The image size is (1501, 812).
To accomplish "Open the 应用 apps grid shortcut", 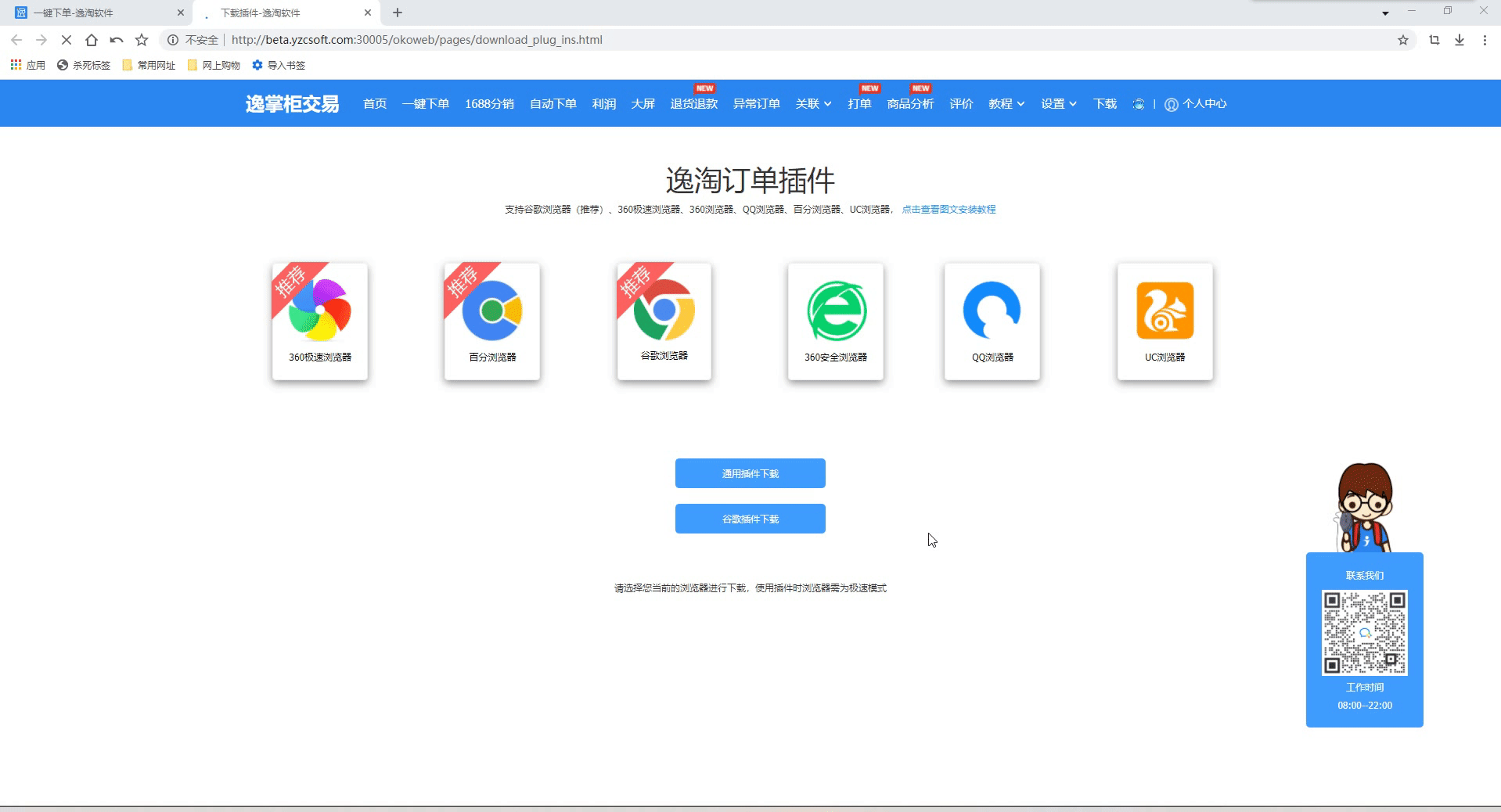I will [x=28, y=65].
